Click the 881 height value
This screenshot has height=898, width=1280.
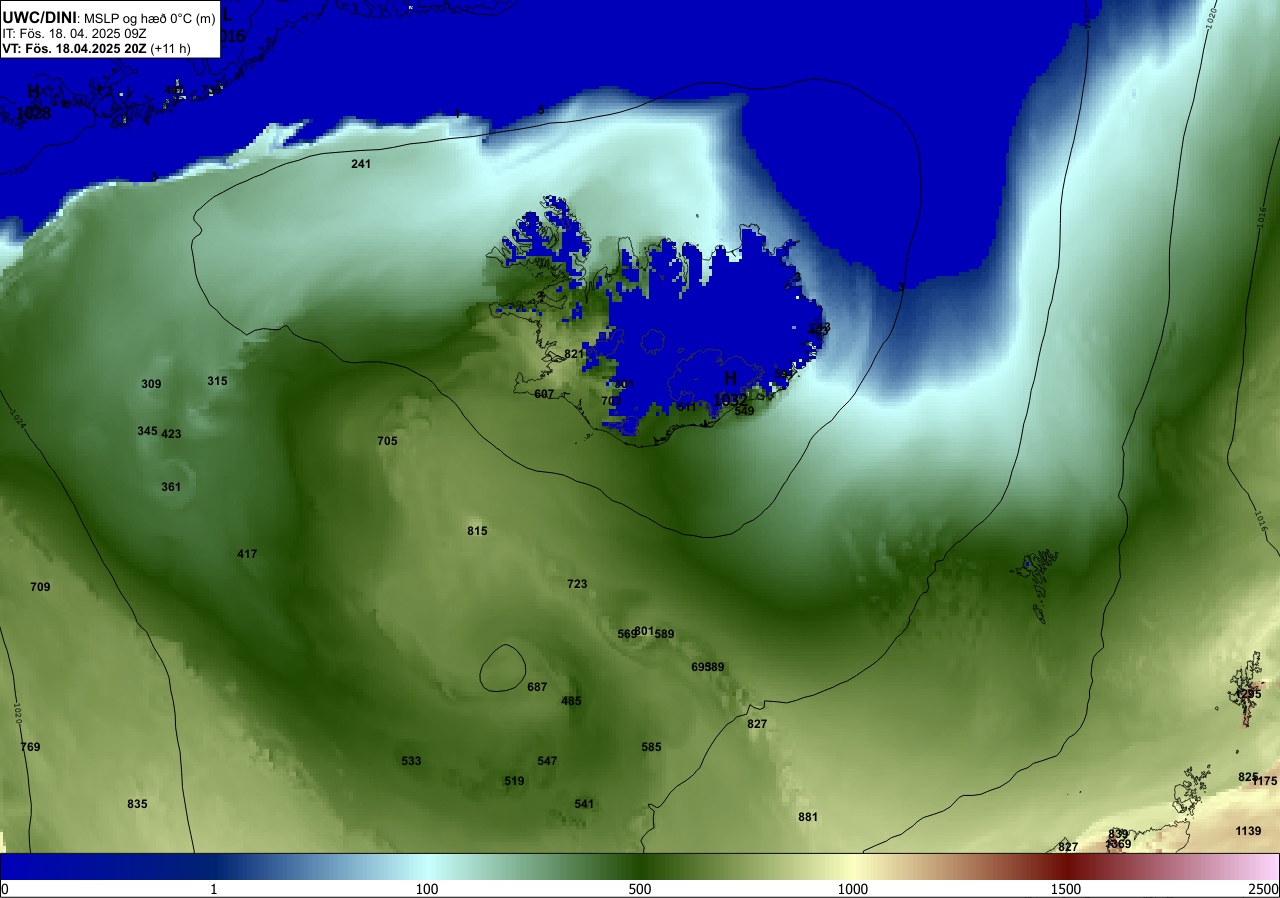pyautogui.click(x=808, y=817)
